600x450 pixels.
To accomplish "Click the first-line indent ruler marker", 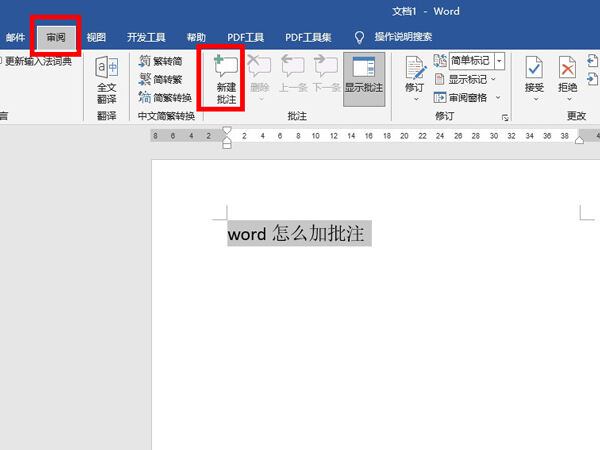I will [227, 130].
